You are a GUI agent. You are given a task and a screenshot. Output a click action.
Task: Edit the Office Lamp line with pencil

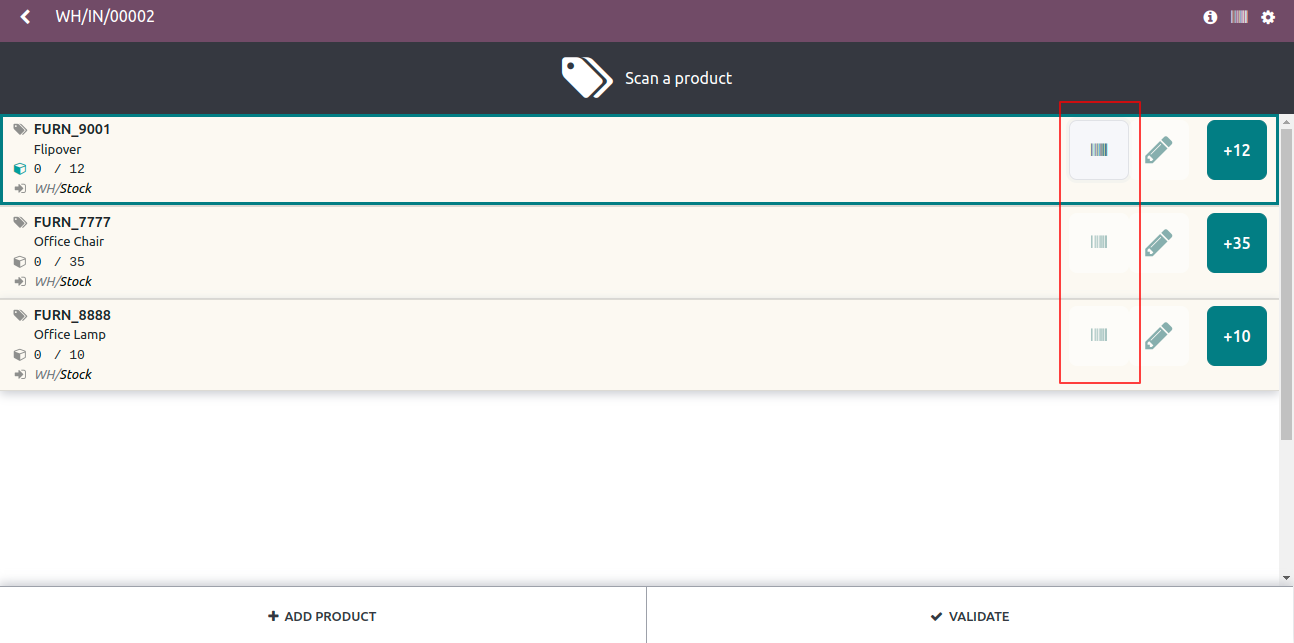click(1158, 336)
